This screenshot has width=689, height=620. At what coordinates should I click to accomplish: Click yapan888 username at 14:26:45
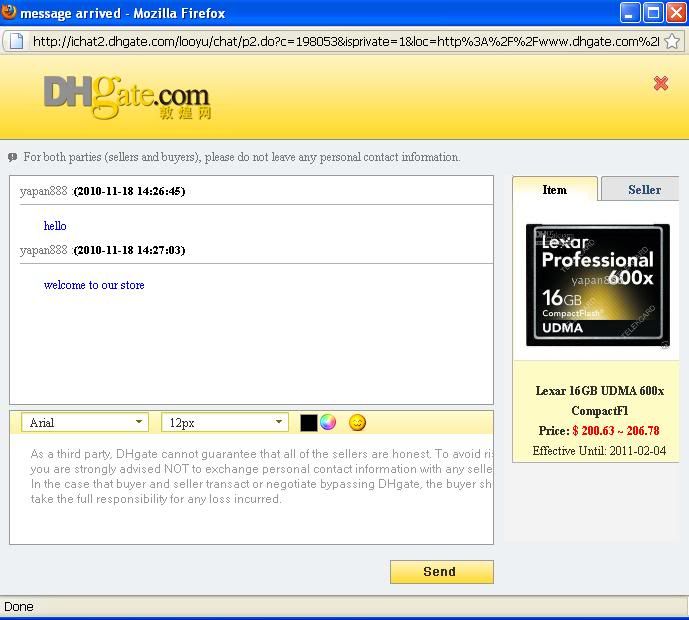tap(44, 191)
